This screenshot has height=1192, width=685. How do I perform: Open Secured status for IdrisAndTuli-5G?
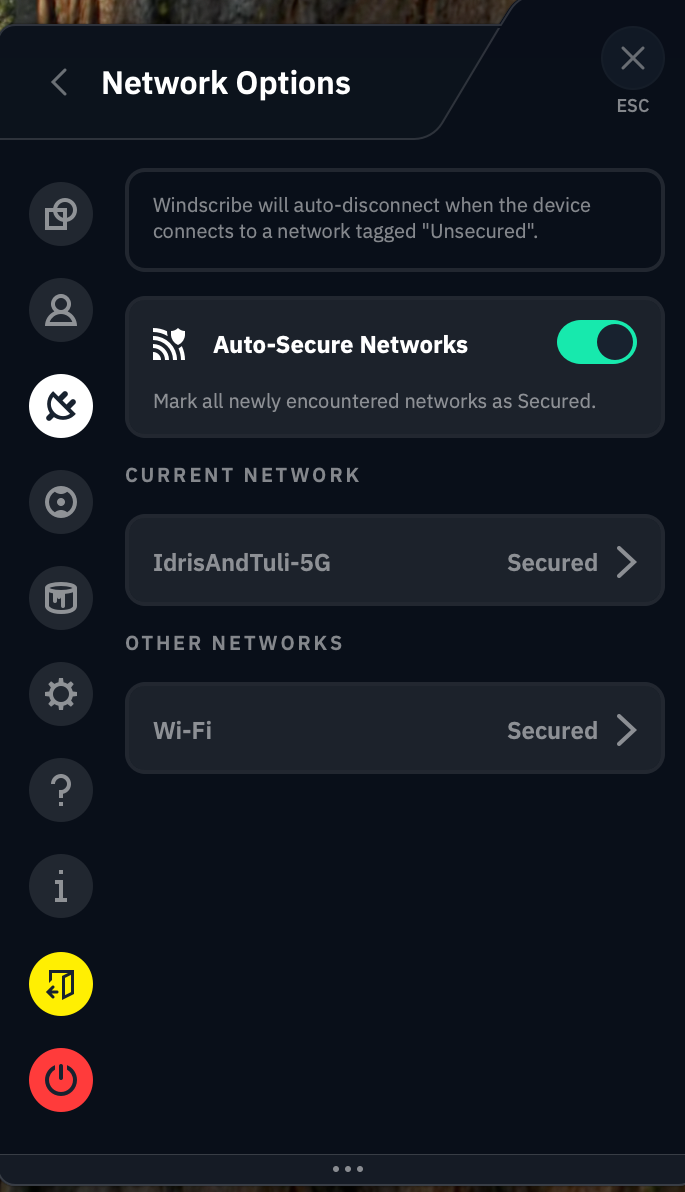(x=552, y=562)
